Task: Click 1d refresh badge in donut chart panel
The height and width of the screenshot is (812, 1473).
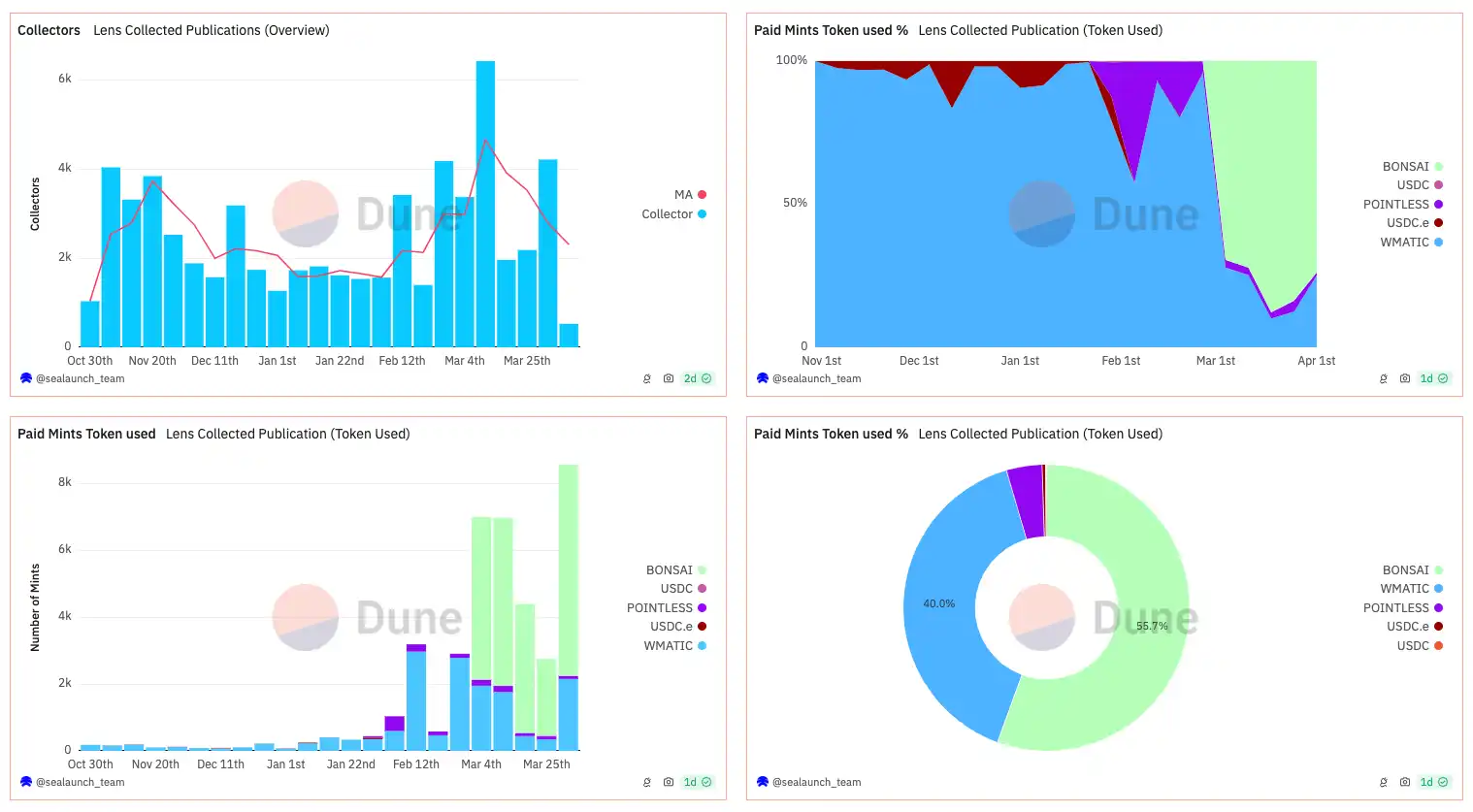Action: coord(1433,782)
